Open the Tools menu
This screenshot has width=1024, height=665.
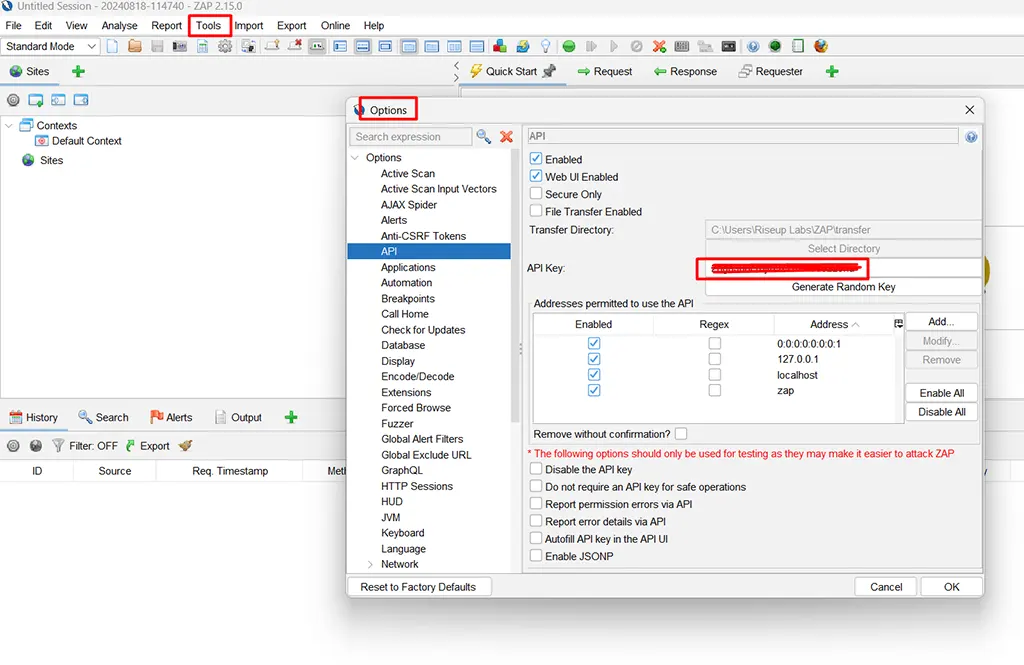209,25
